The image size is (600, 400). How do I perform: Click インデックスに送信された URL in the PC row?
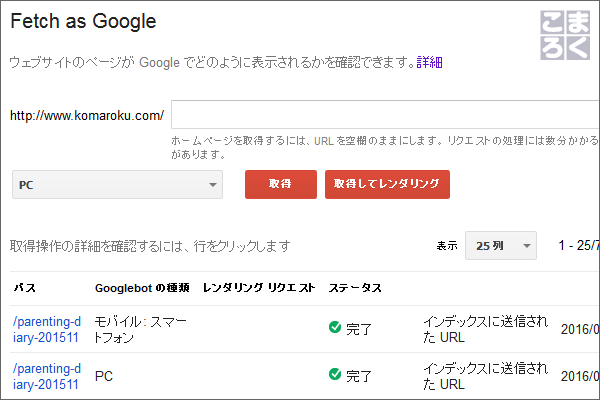(x=486, y=376)
